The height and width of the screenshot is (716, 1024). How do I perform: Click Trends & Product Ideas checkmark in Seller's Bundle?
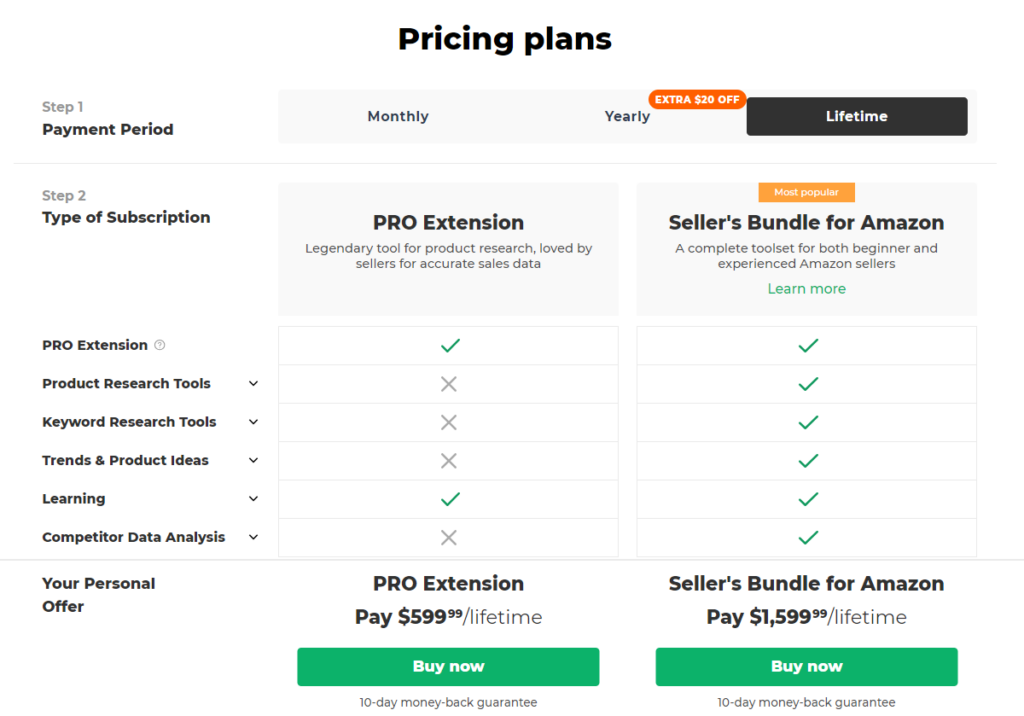[808, 461]
